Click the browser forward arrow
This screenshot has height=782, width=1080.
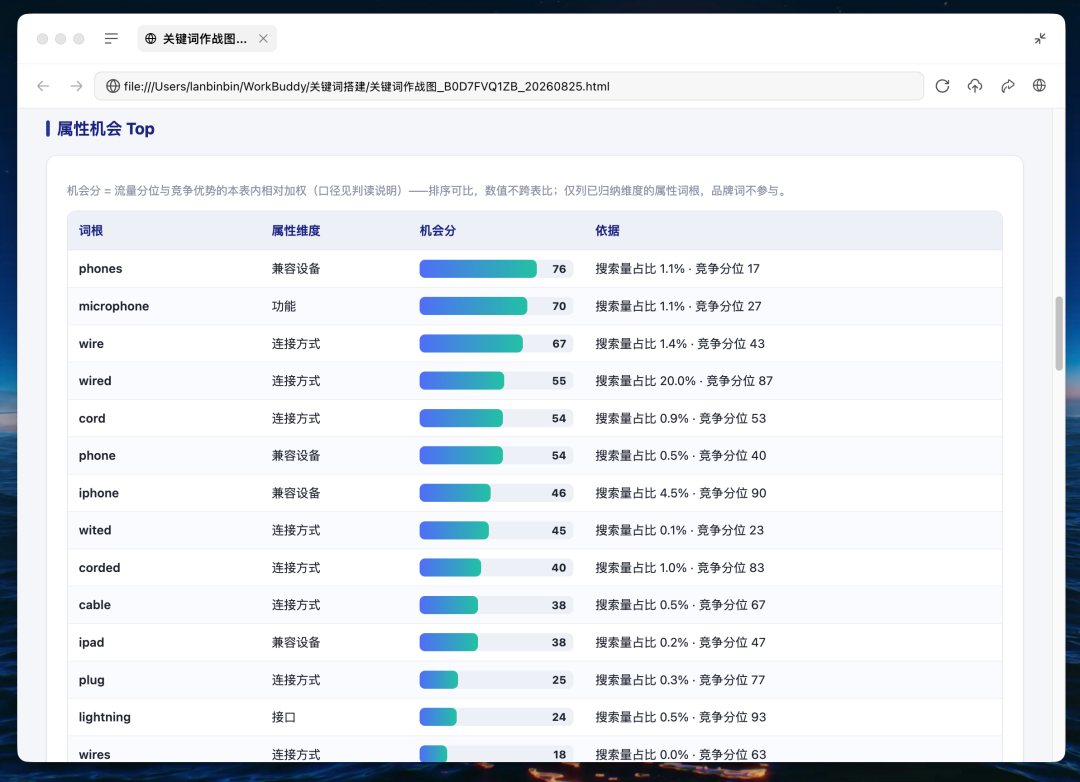76,86
